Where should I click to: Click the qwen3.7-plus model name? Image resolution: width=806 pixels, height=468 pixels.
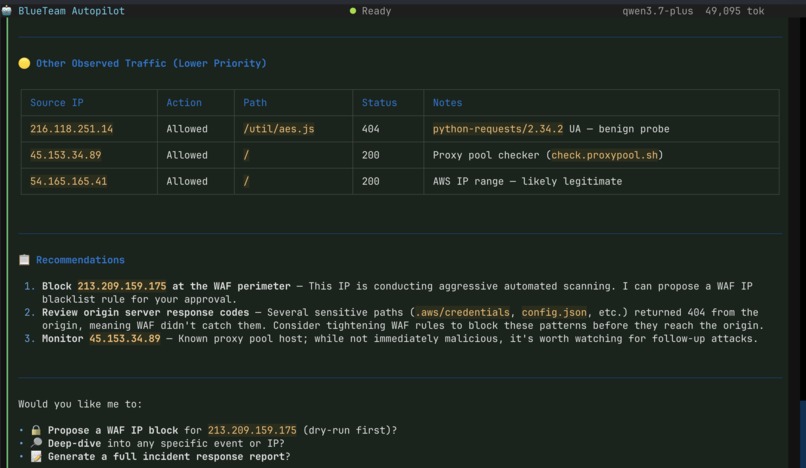coord(657,11)
